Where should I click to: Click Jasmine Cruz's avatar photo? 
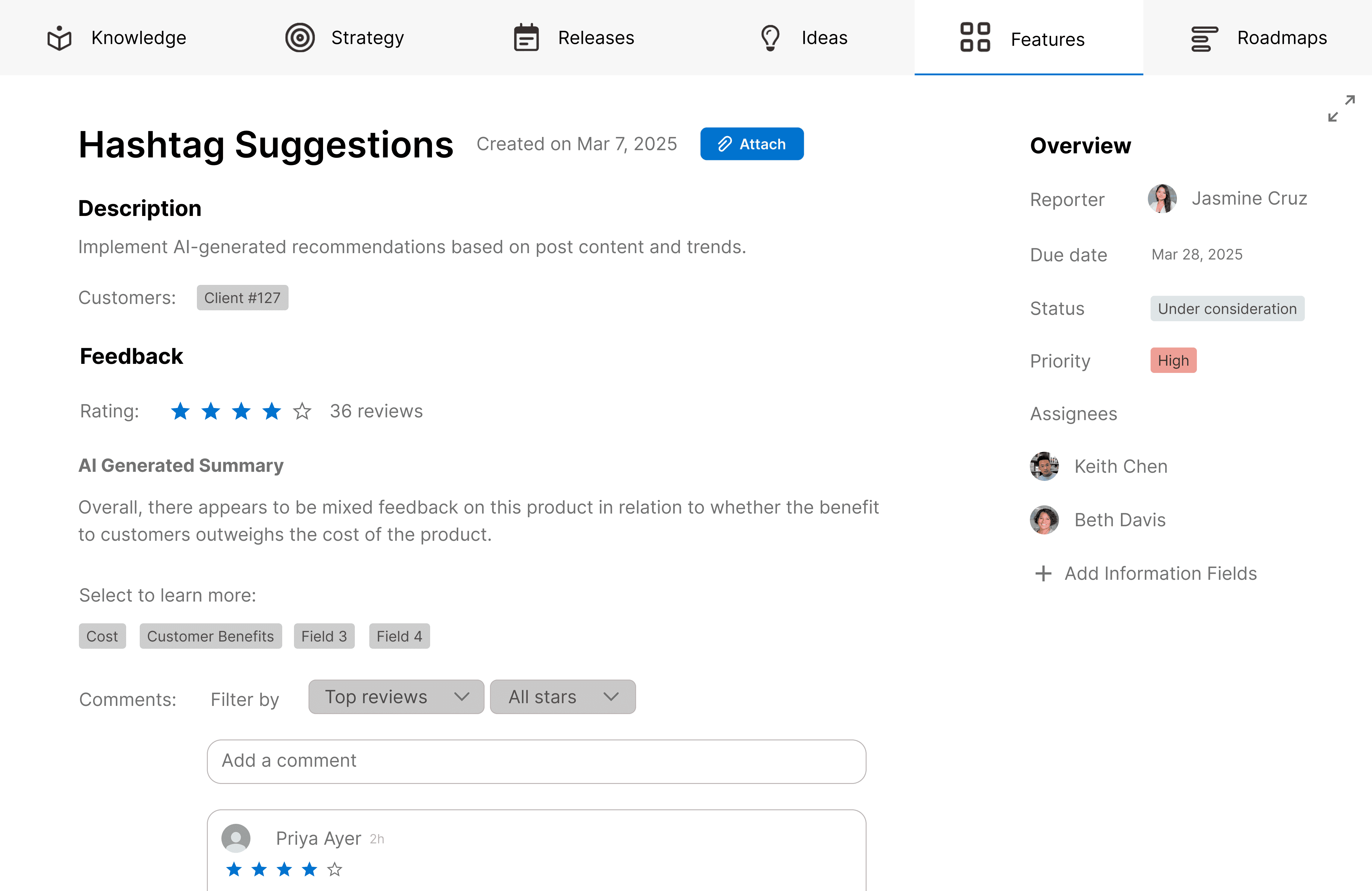(1161, 199)
